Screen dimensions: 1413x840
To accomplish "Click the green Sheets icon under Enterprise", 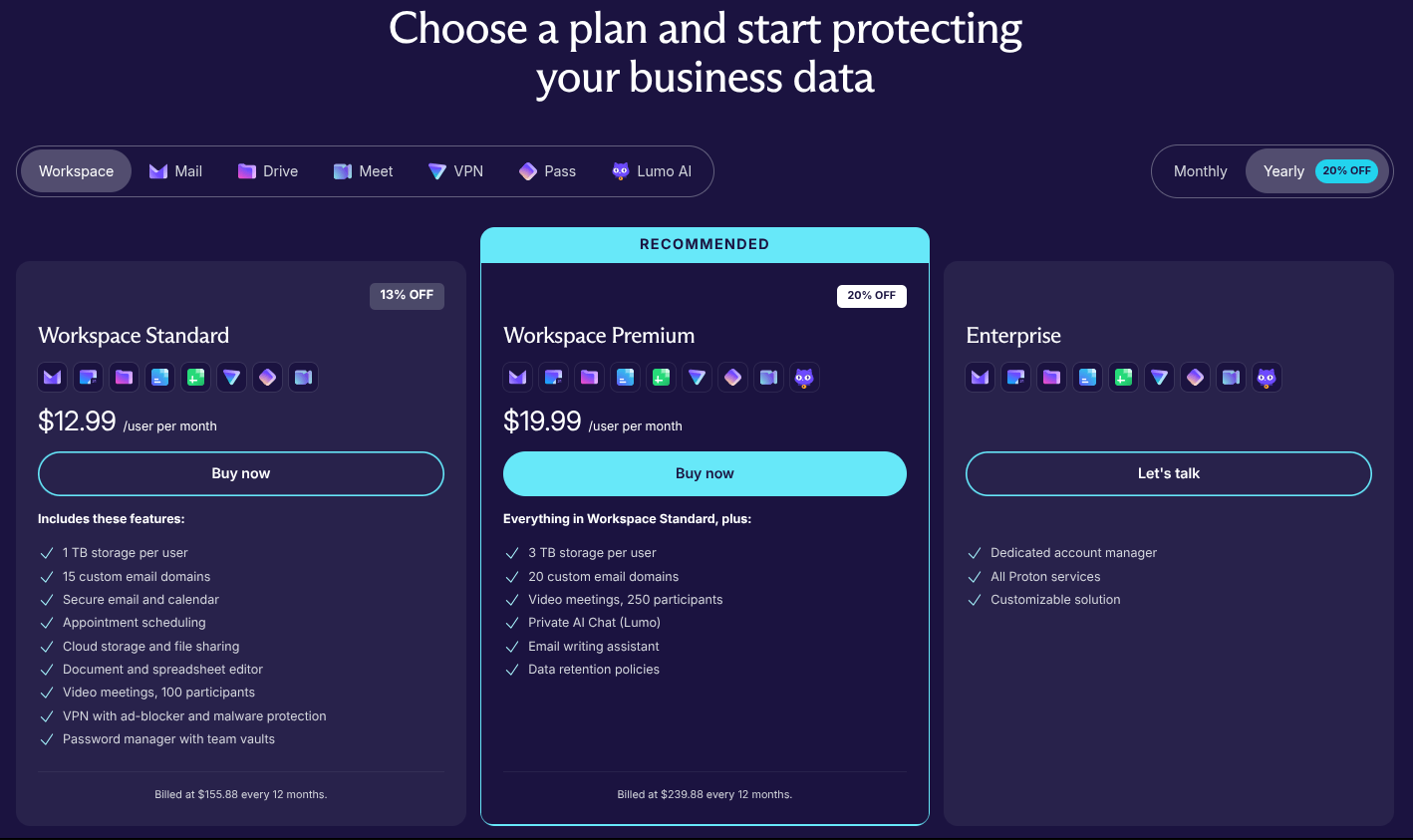I will click(1123, 377).
